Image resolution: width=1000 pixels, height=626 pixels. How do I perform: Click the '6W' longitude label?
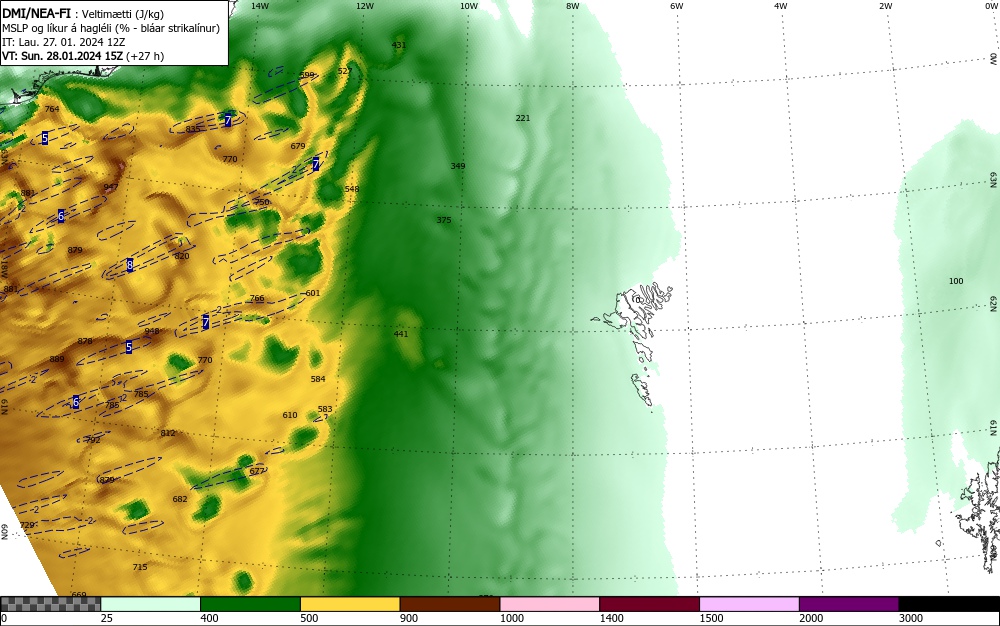(677, 6)
